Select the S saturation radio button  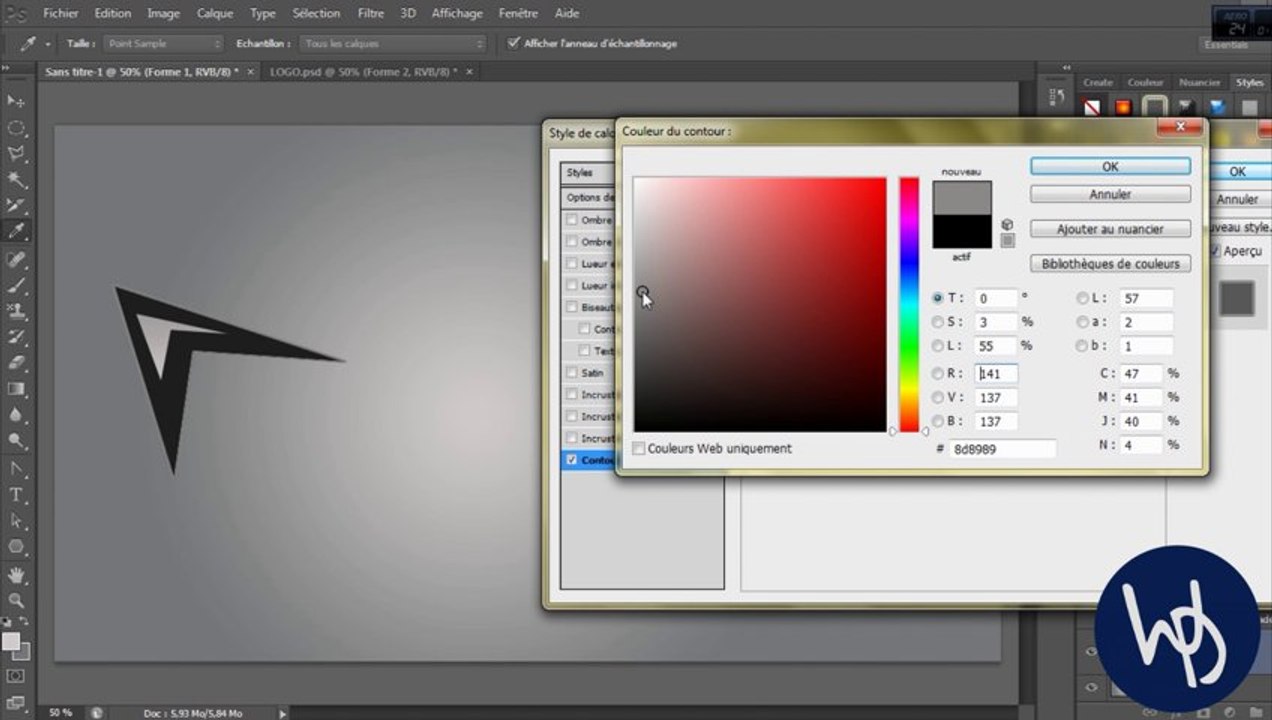coord(937,322)
